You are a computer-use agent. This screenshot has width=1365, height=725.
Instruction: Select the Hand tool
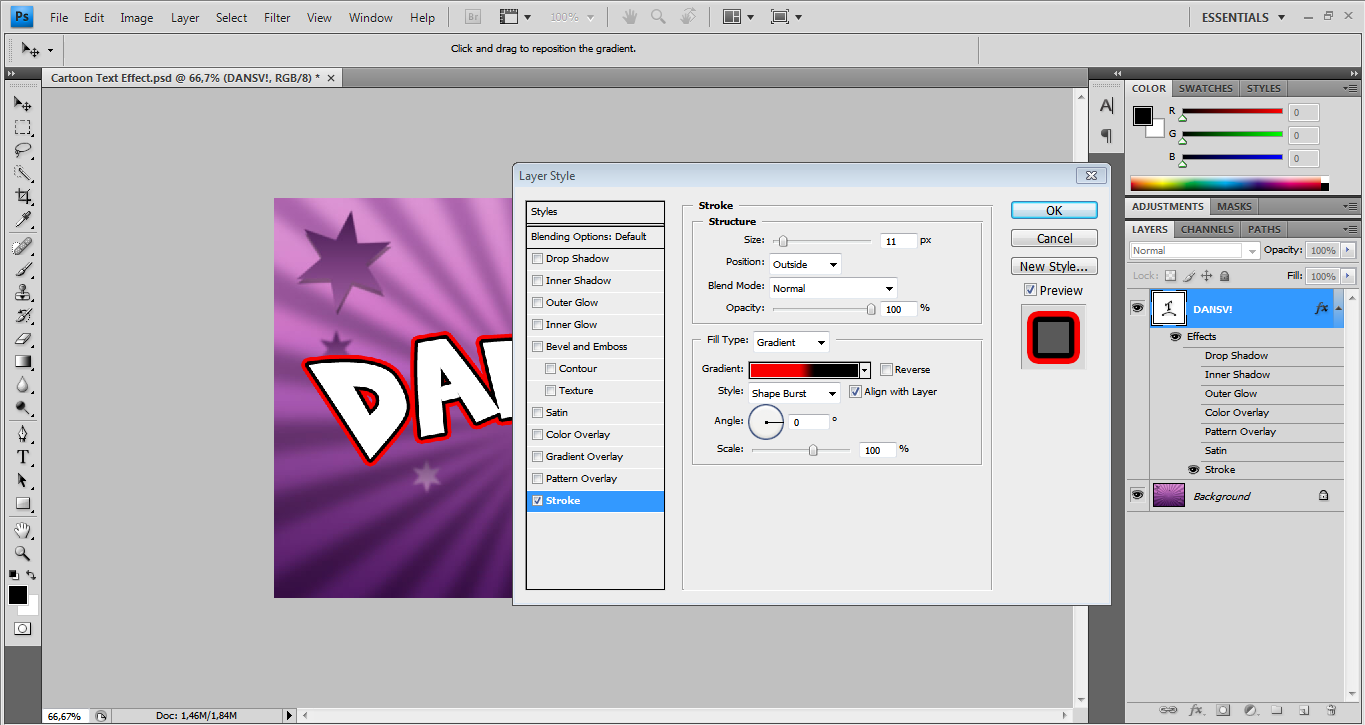[22, 530]
